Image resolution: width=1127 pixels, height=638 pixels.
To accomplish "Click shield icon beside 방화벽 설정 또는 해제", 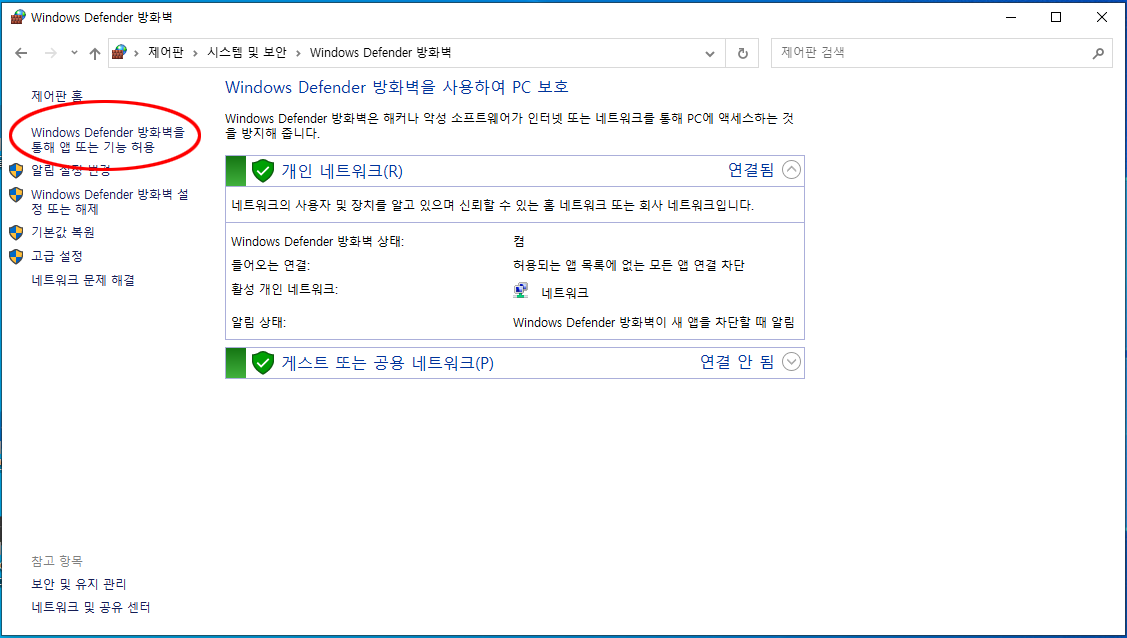I will 16,195.
